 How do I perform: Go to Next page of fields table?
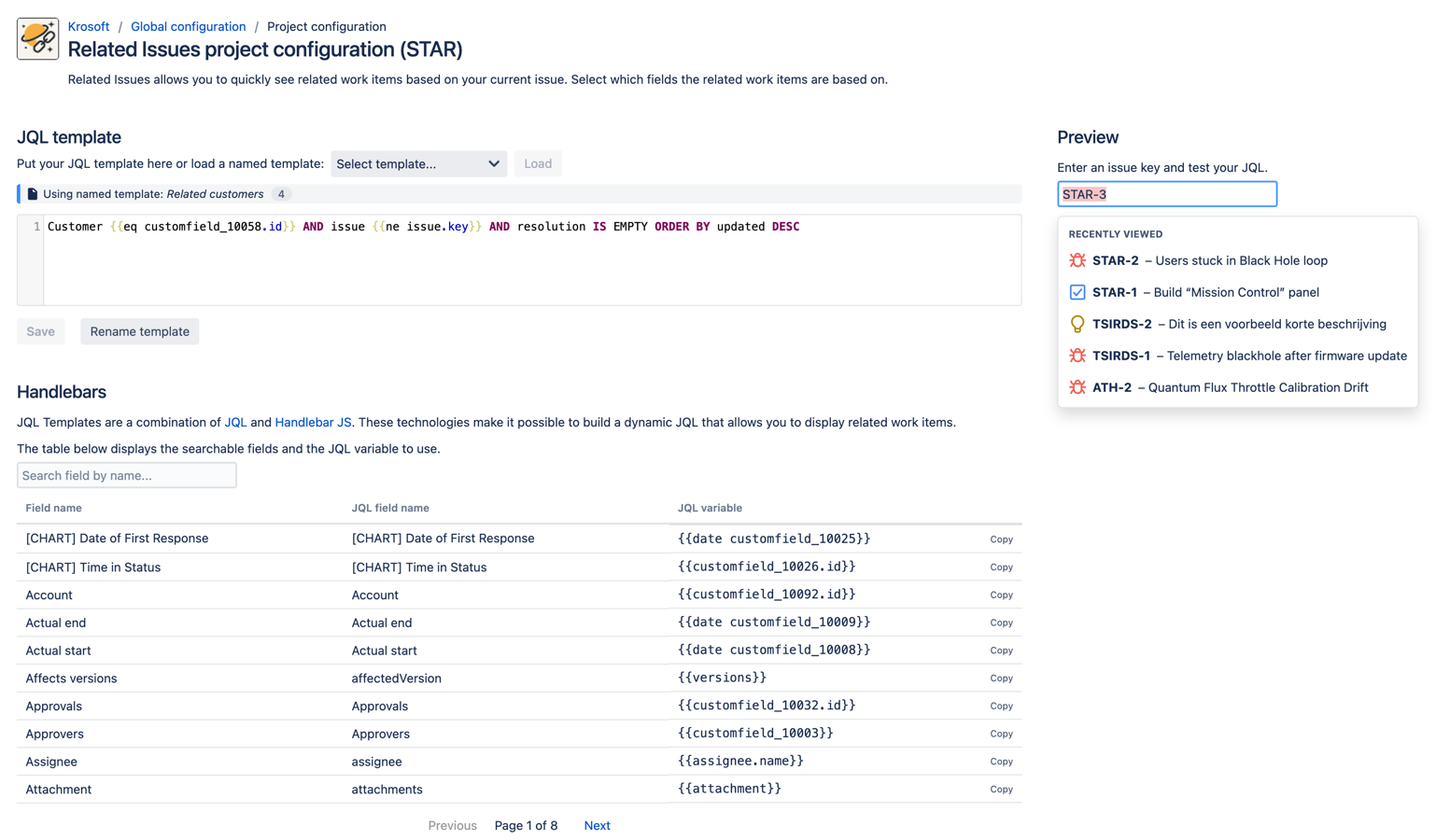point(597,826)
